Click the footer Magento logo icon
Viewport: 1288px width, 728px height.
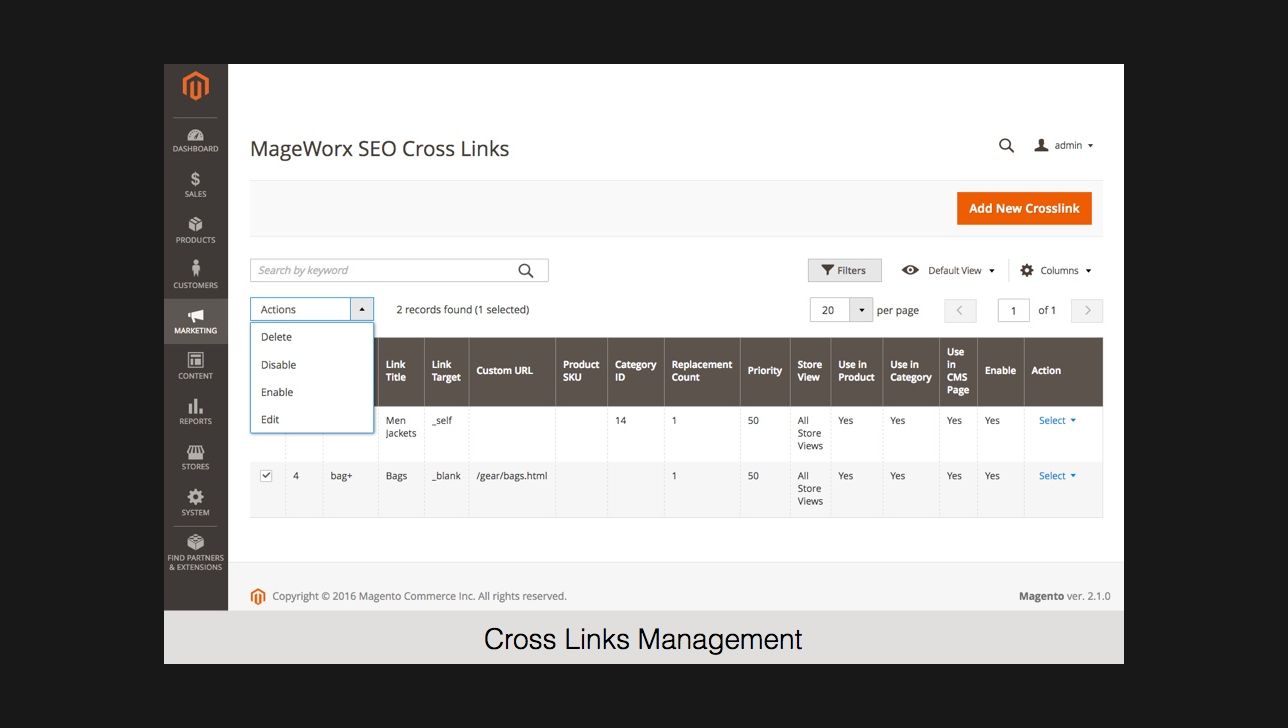tap(258, 596)
